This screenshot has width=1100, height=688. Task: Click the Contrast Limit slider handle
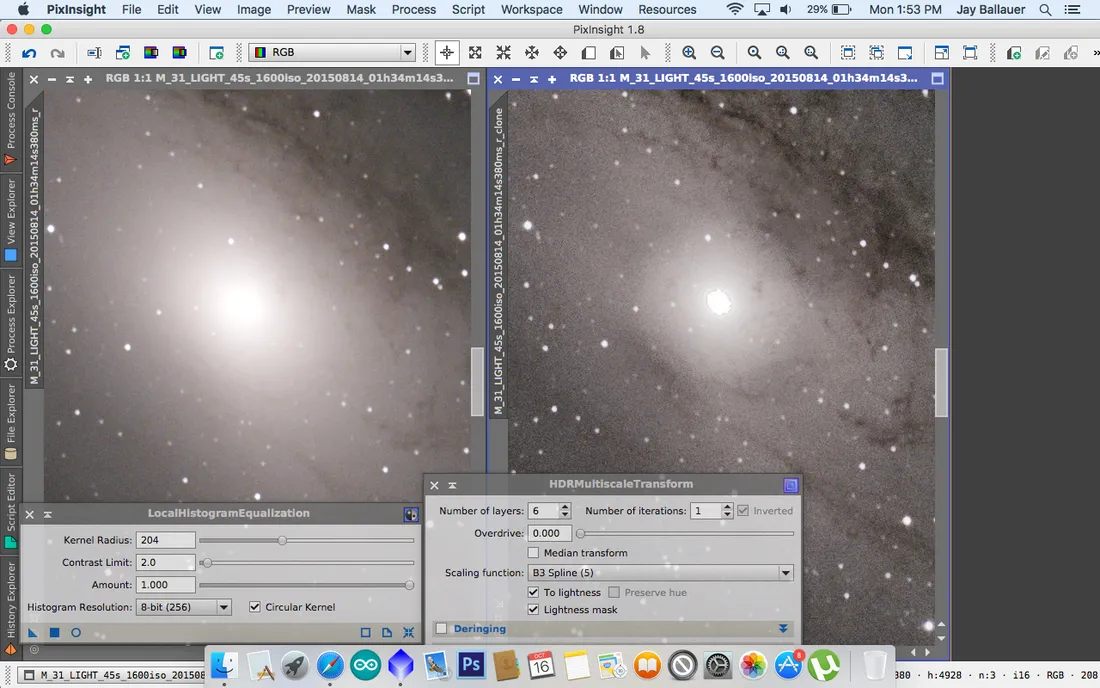tap(206, 562)
